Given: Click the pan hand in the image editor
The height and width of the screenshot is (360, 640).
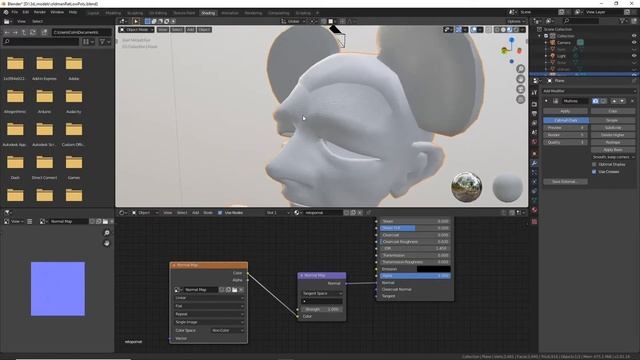Looking at the screenshot, I should tap(107, 243).
